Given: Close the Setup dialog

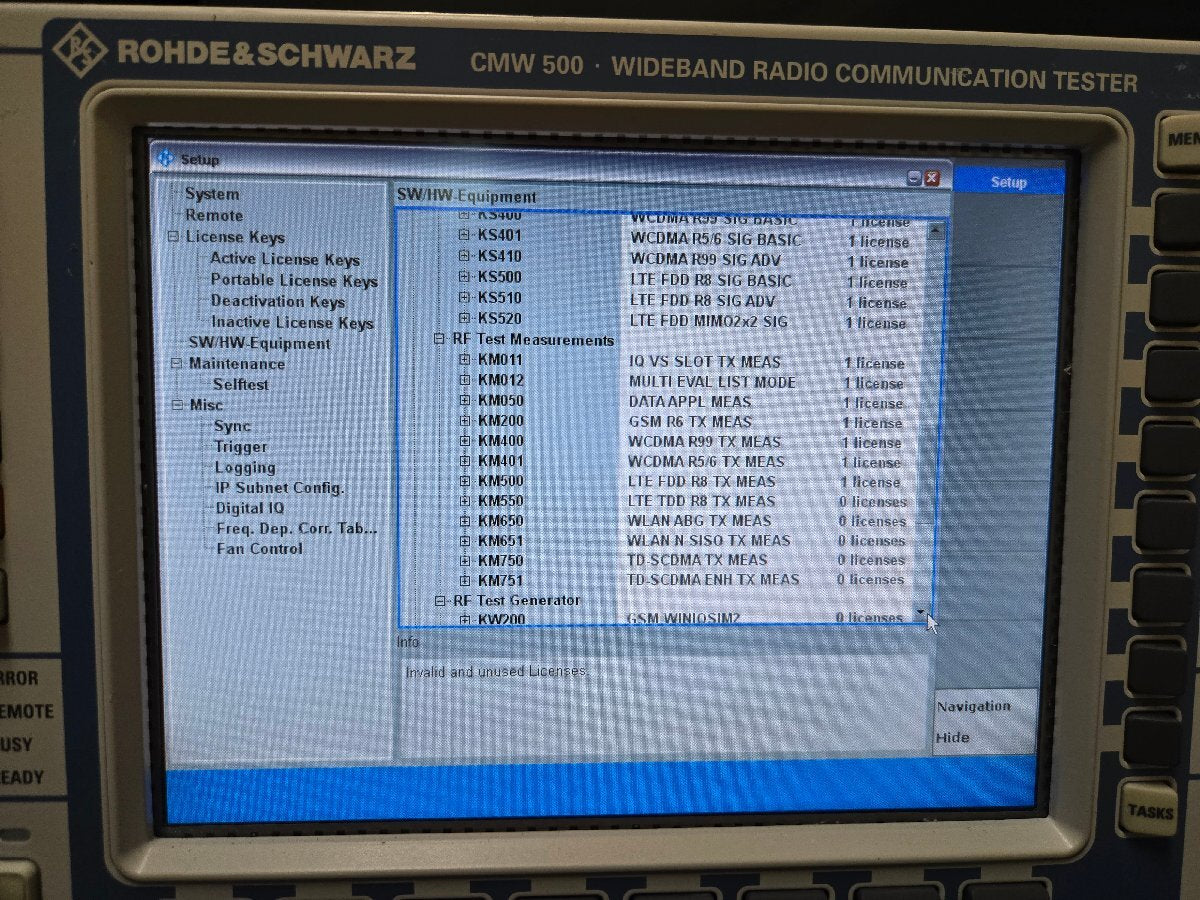Looking at the screenshot, I should (931, 177).
